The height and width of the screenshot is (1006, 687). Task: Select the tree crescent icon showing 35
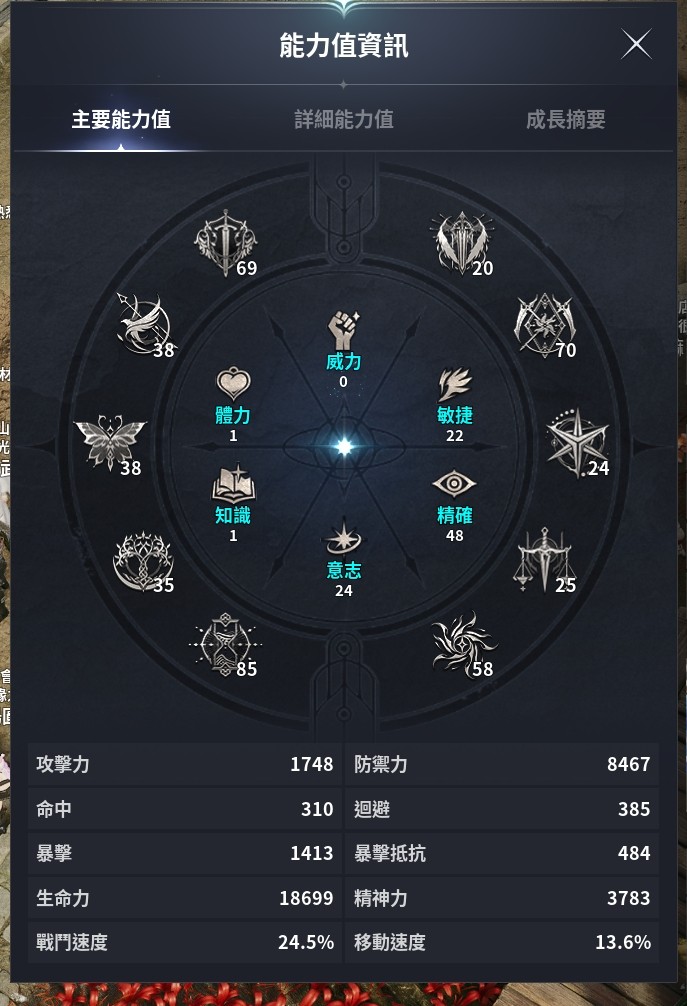[x=144, y=561]
